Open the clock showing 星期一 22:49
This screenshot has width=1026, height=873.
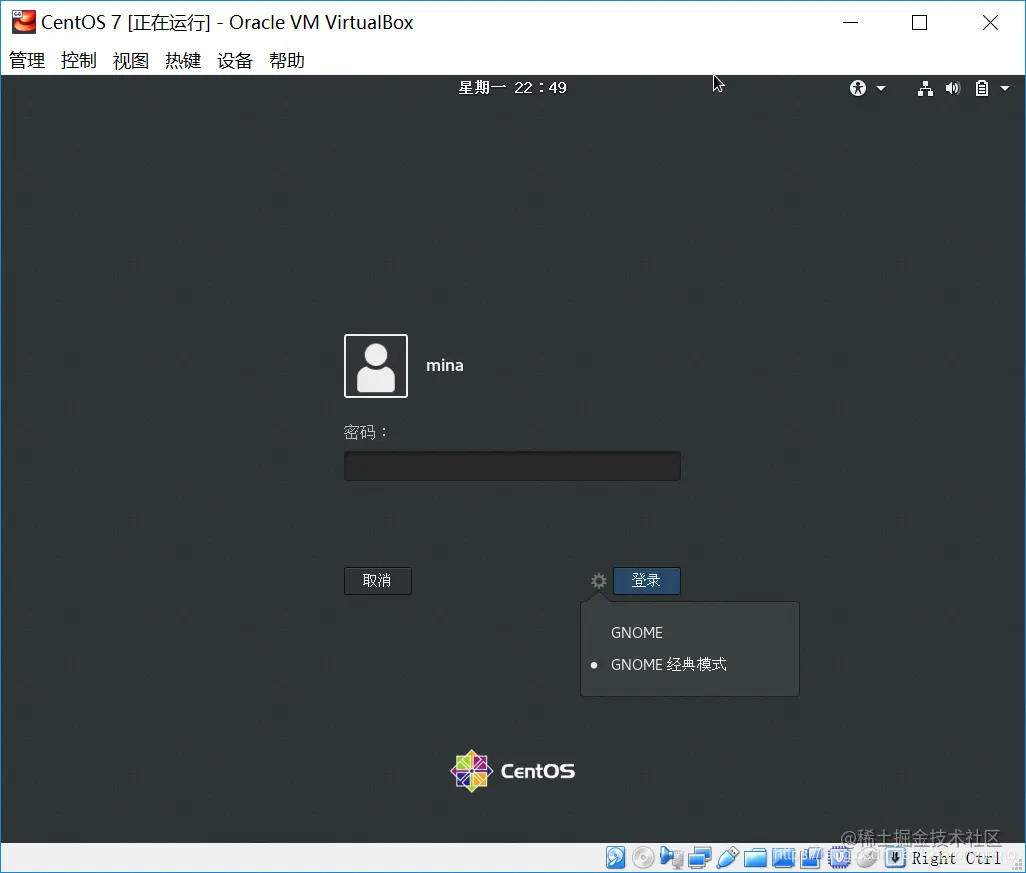tap(512, 88)
